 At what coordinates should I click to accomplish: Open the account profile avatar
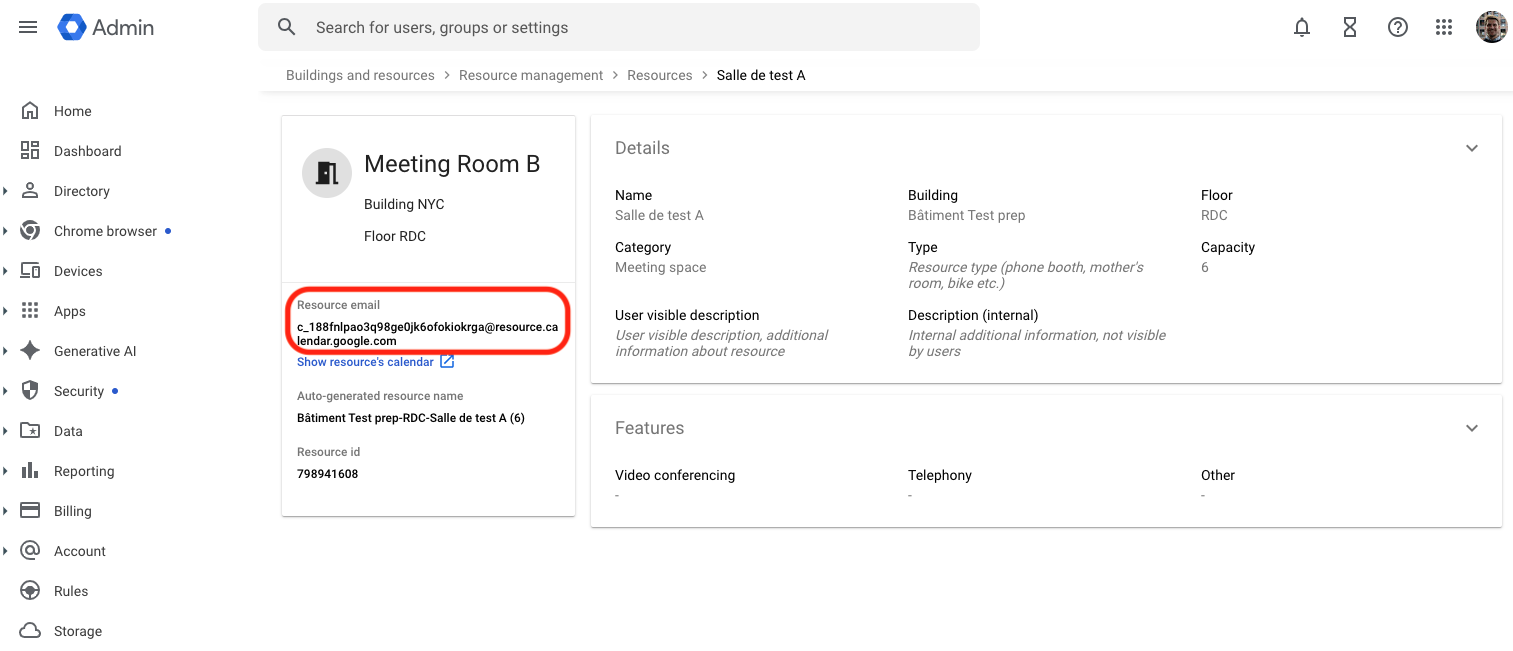pos(1491,27)
